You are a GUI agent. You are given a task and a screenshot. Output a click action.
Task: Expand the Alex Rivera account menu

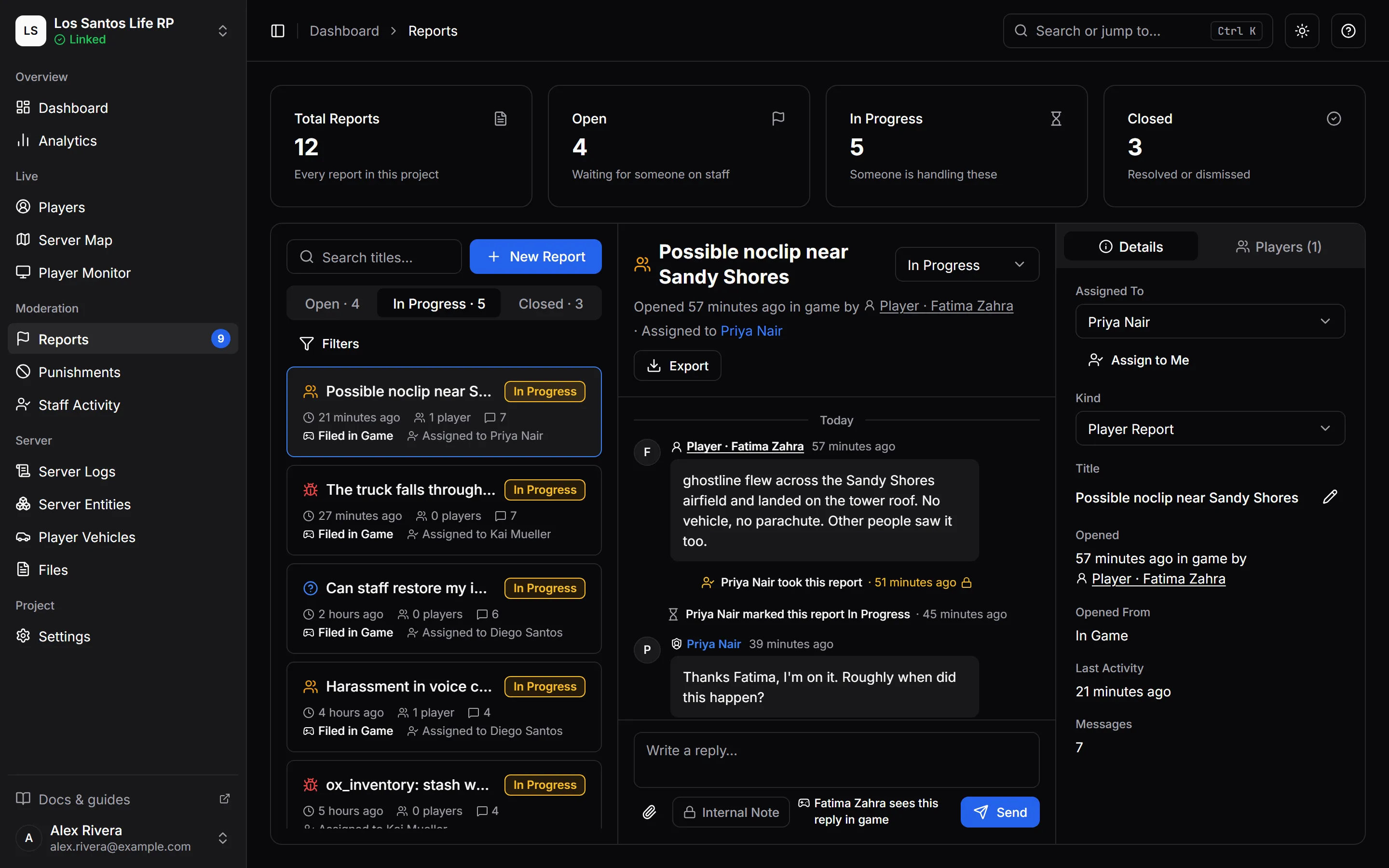(123, 838)
